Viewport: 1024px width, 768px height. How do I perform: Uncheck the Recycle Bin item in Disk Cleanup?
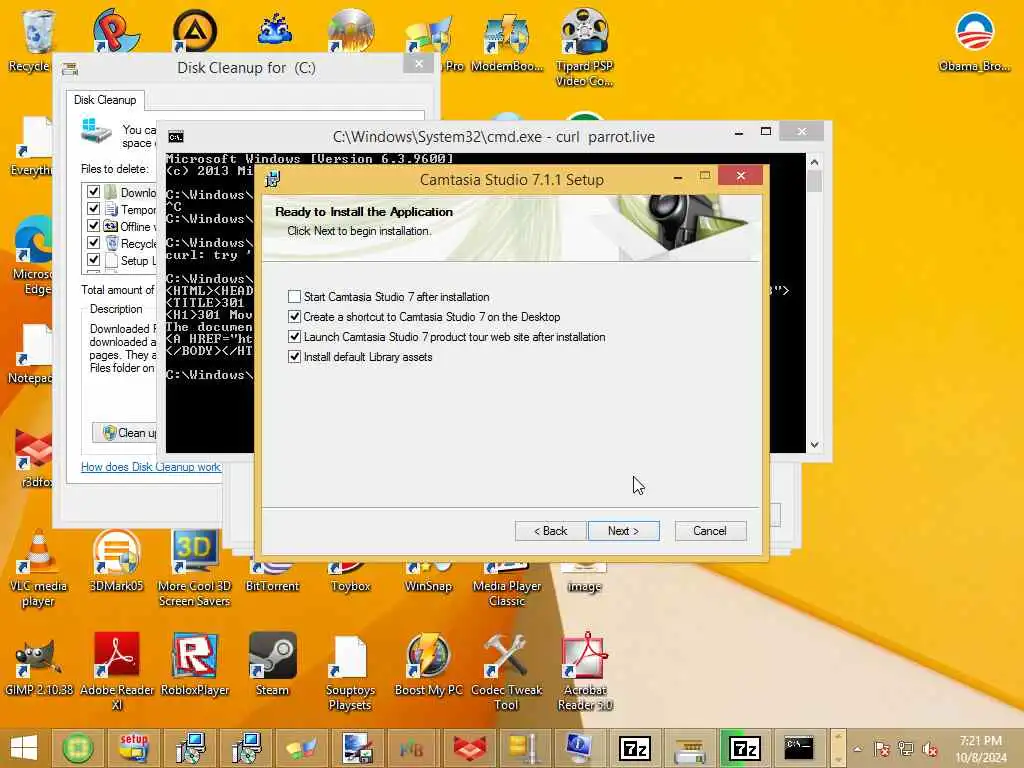coord(93,243)
